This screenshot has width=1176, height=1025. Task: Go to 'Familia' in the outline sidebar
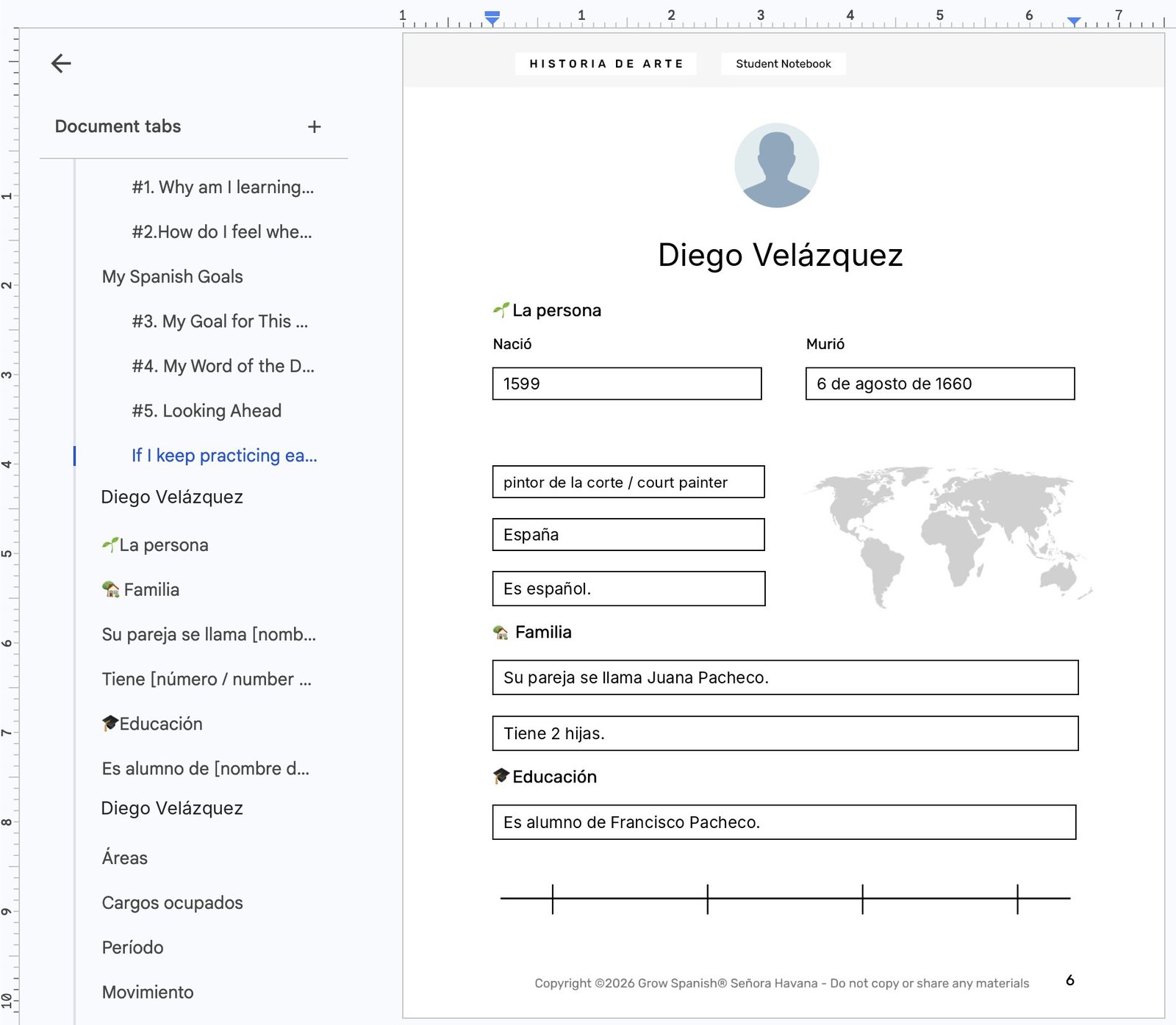pos(140,590)
